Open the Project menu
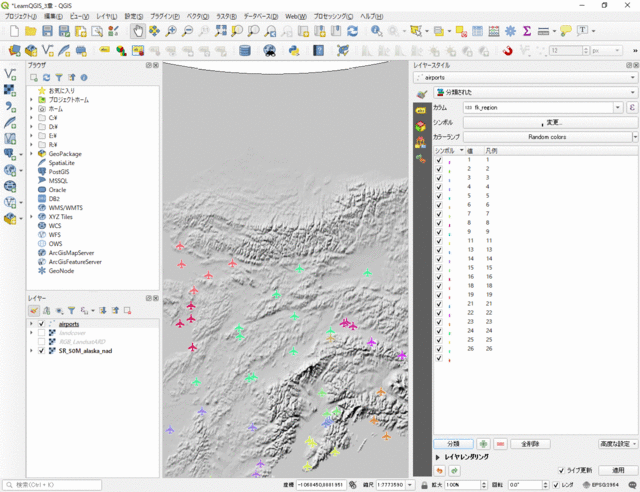 20,16
